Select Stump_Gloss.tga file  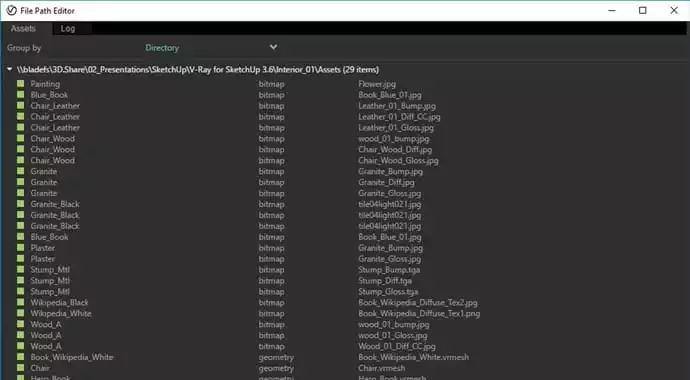point(388,292)
